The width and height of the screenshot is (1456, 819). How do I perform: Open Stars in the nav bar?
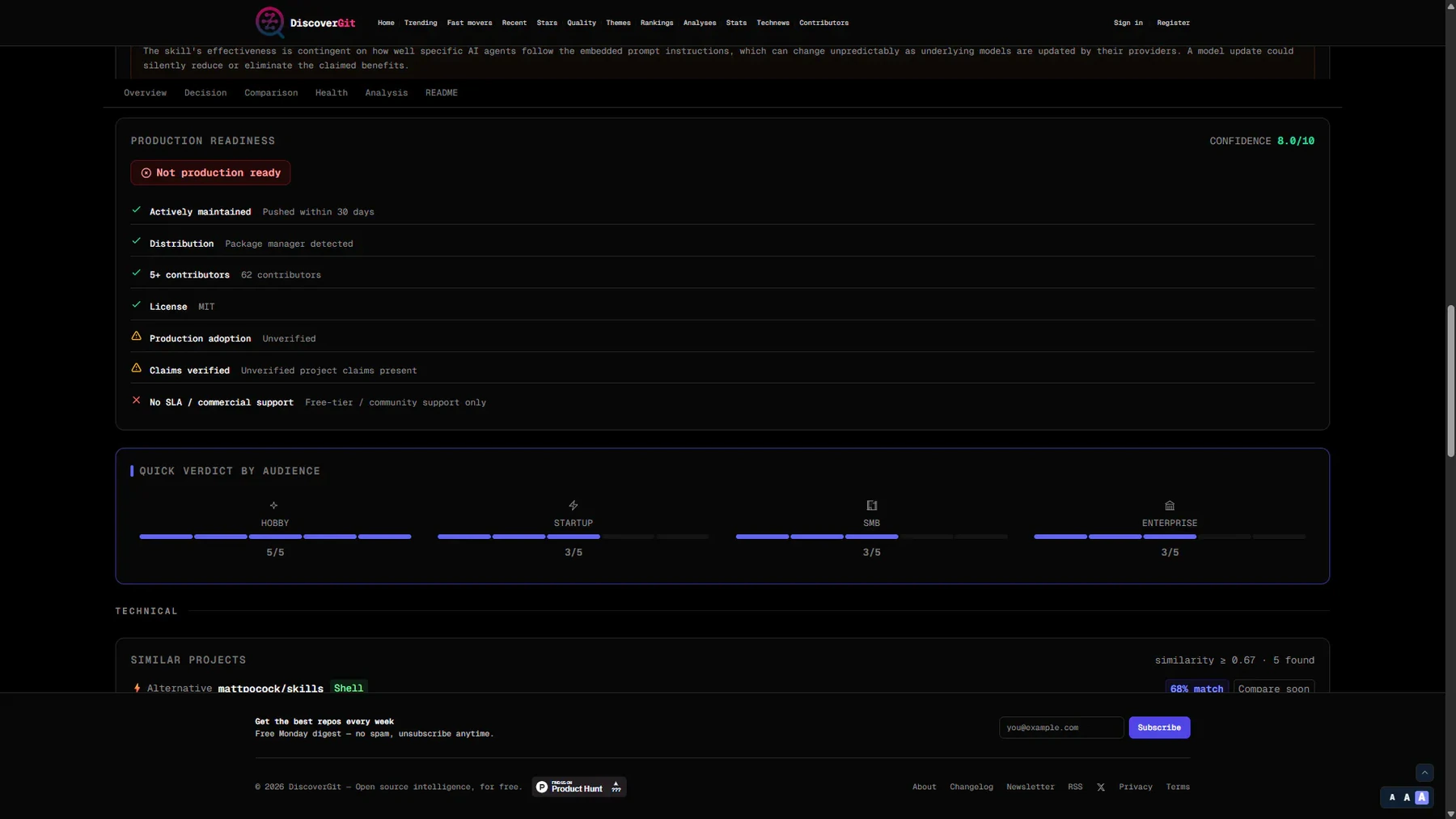547,23
